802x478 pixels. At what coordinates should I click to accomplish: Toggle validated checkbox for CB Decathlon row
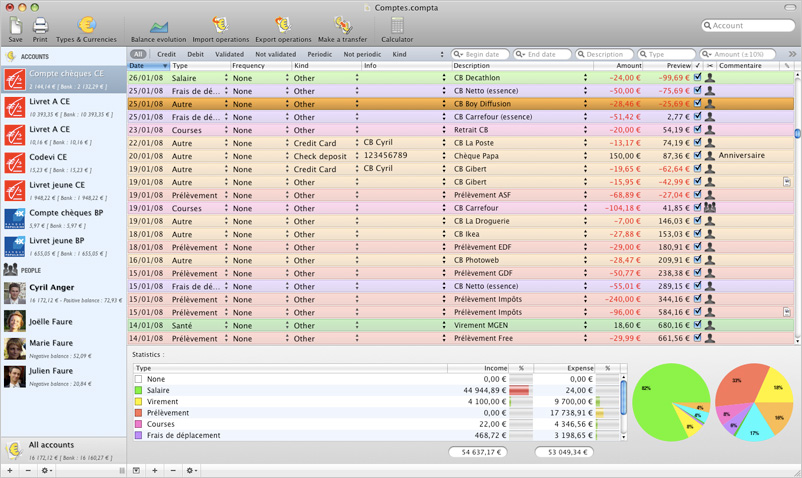698,78
